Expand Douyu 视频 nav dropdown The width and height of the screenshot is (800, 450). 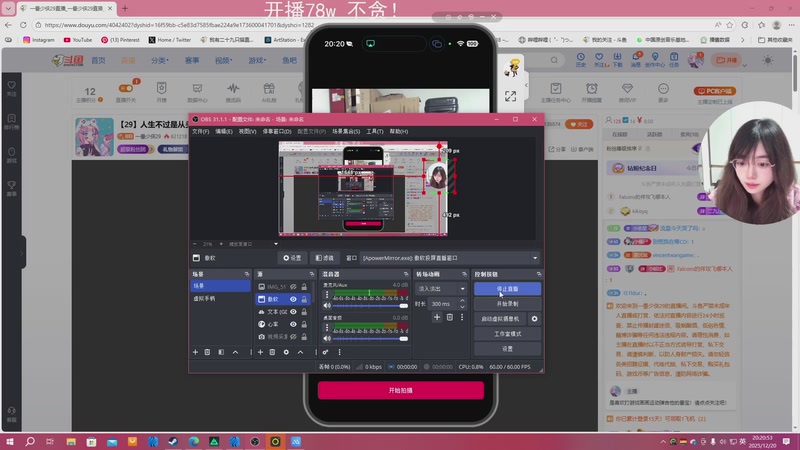[x=223, y=60]
